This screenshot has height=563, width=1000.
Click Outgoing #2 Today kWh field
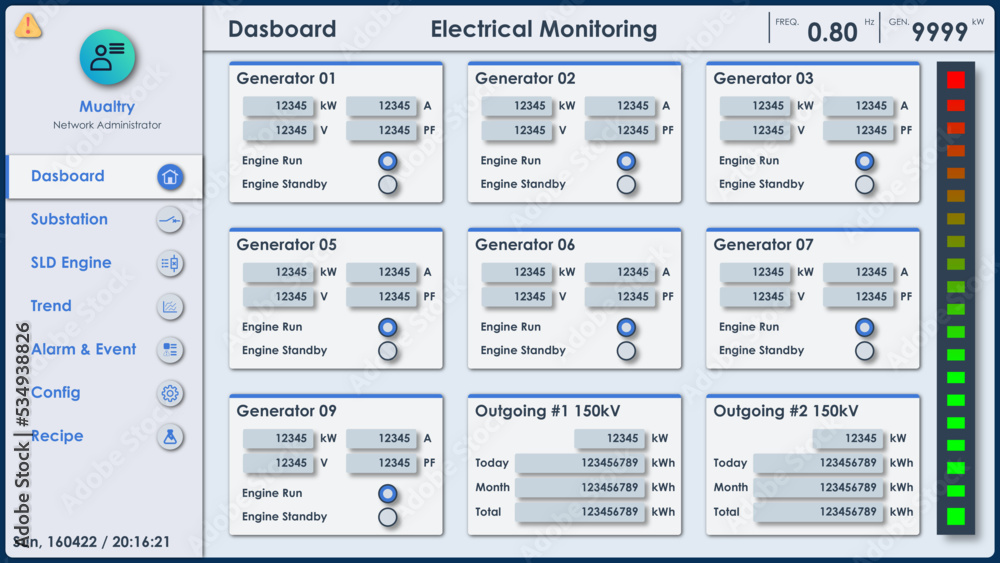click(x=818, y=463)
